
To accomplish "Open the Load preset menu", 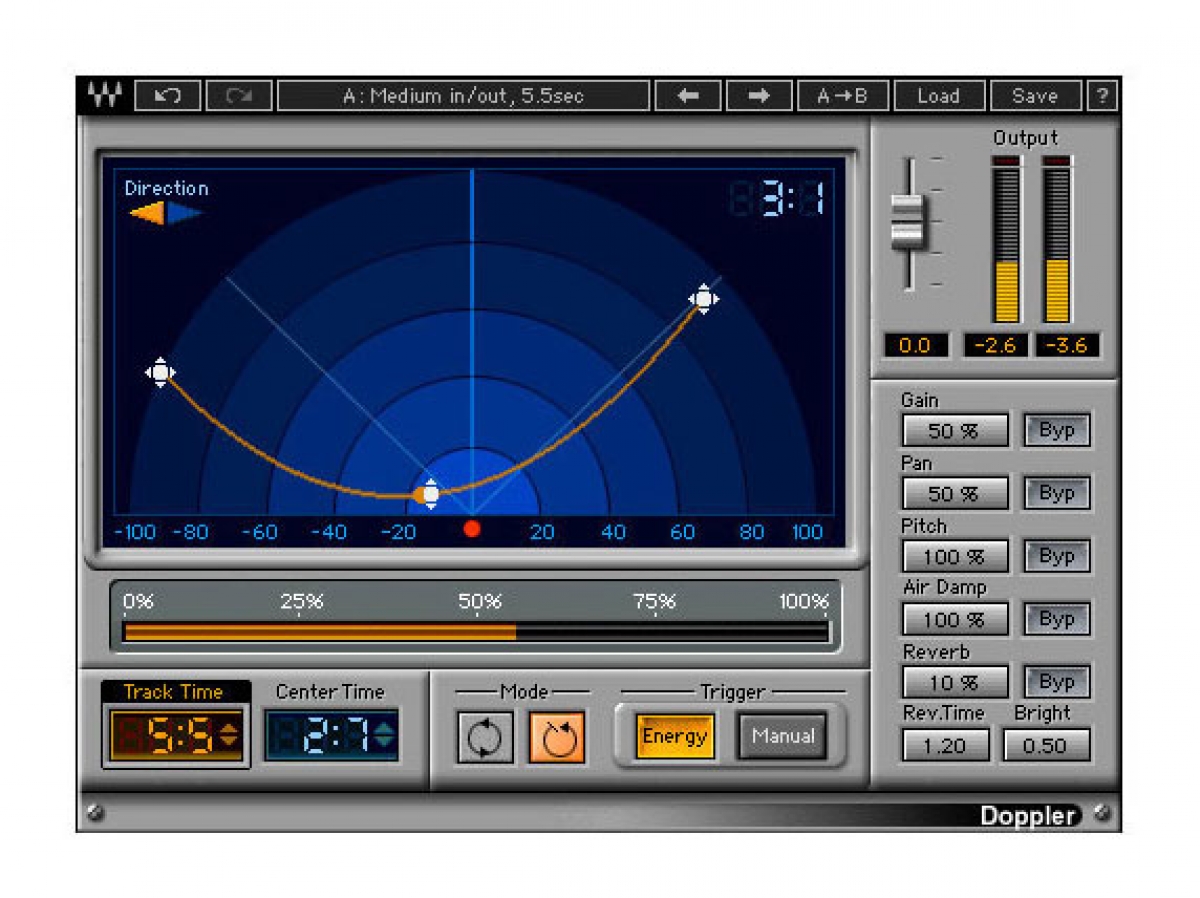I will click(938, 96).
